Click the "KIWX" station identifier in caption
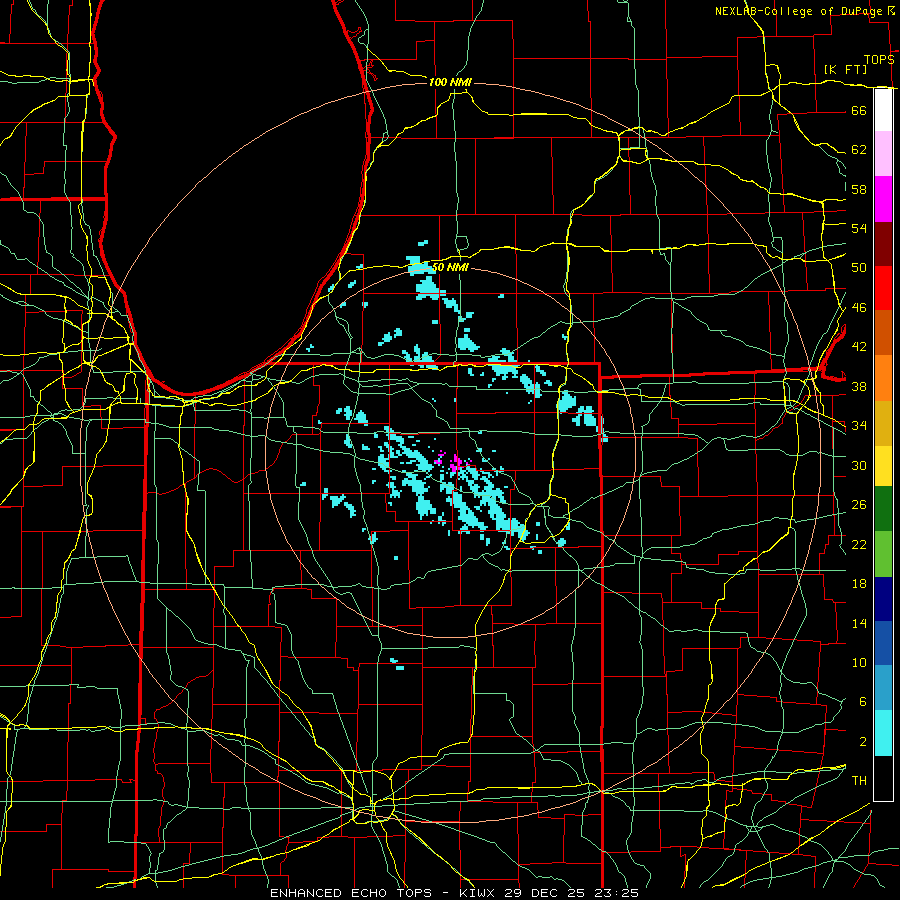This screenshot has width=900, height=900. (479, 893)
